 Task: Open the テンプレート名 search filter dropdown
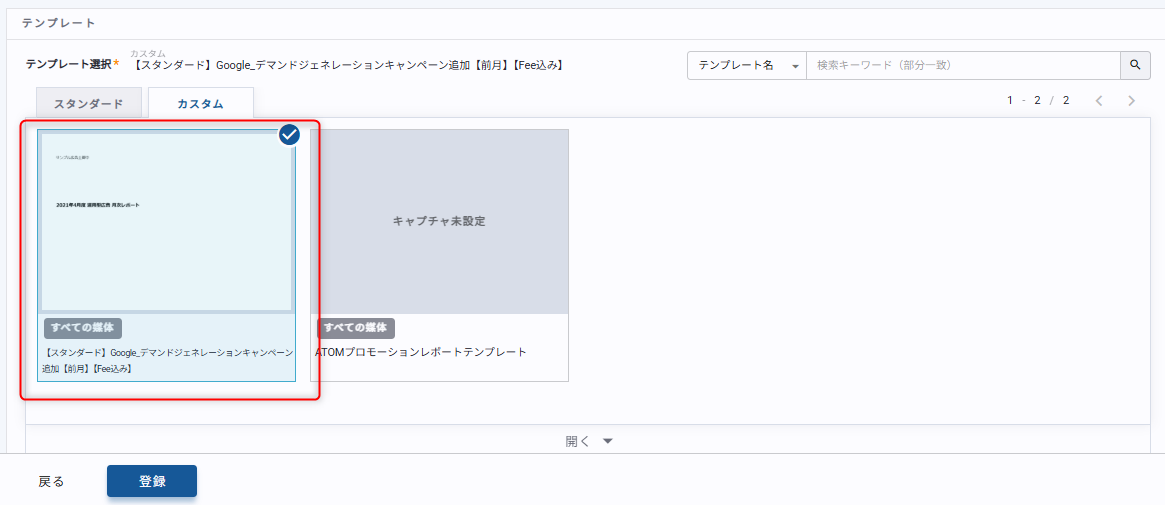tap(747, 65)
